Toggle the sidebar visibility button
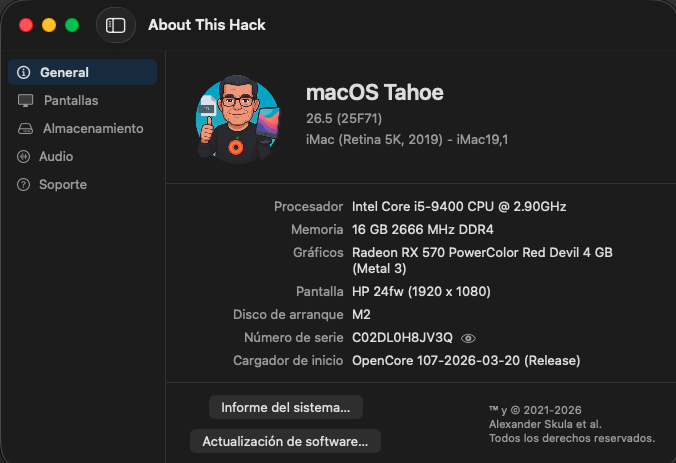 [x=116, y=25]
